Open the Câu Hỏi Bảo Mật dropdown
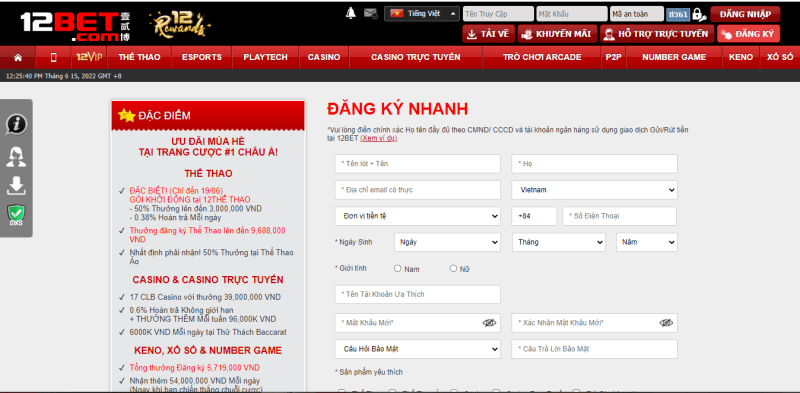800x393 pixels. pyautogui.click(x=418, y=349)
